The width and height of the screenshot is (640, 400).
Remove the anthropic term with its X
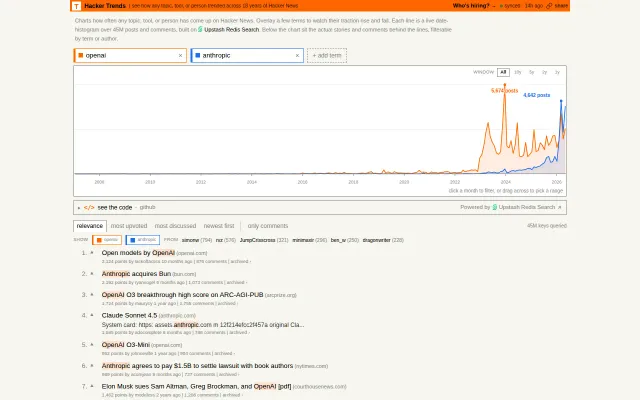point(297,56)
